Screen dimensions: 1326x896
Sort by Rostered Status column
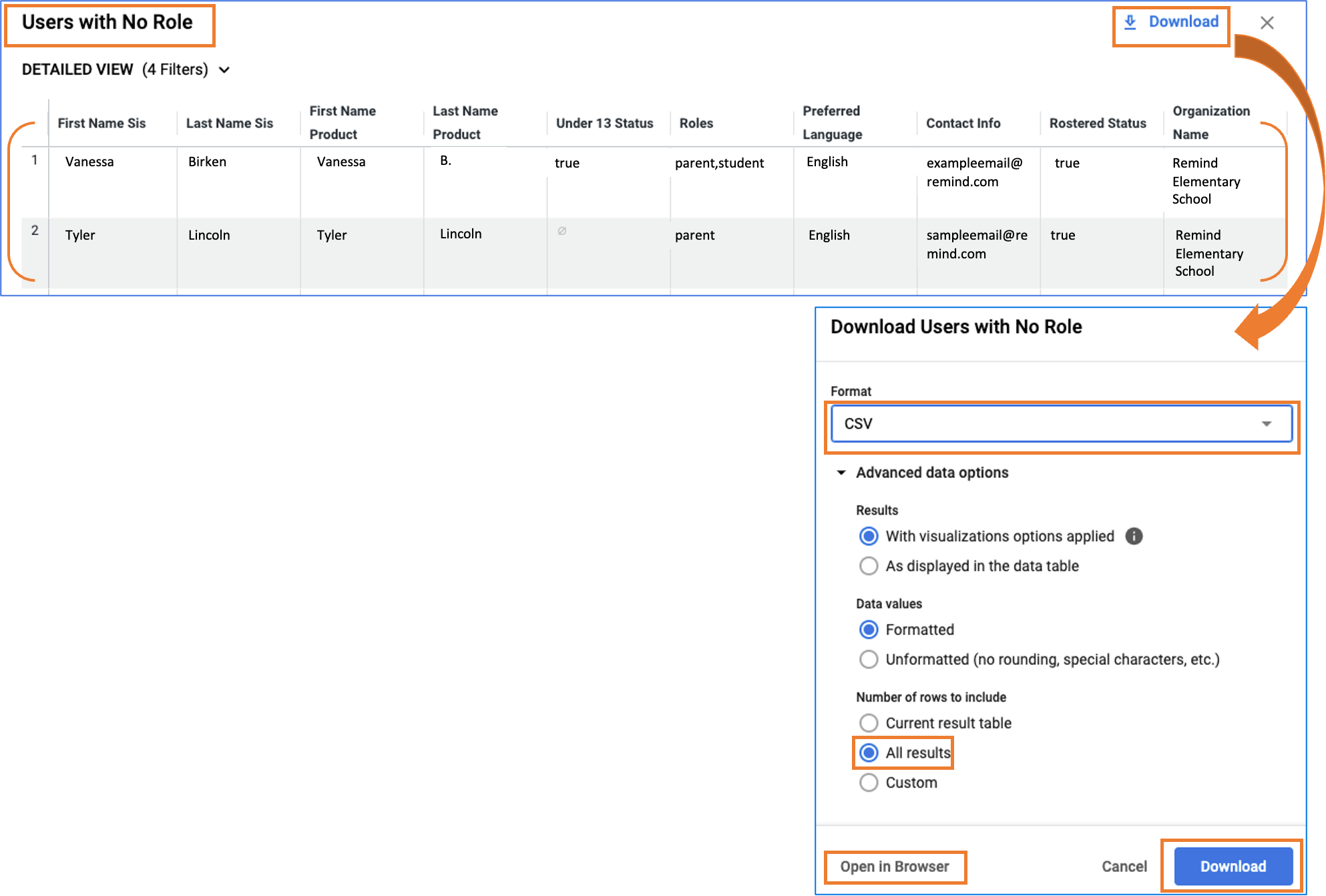1098,123
